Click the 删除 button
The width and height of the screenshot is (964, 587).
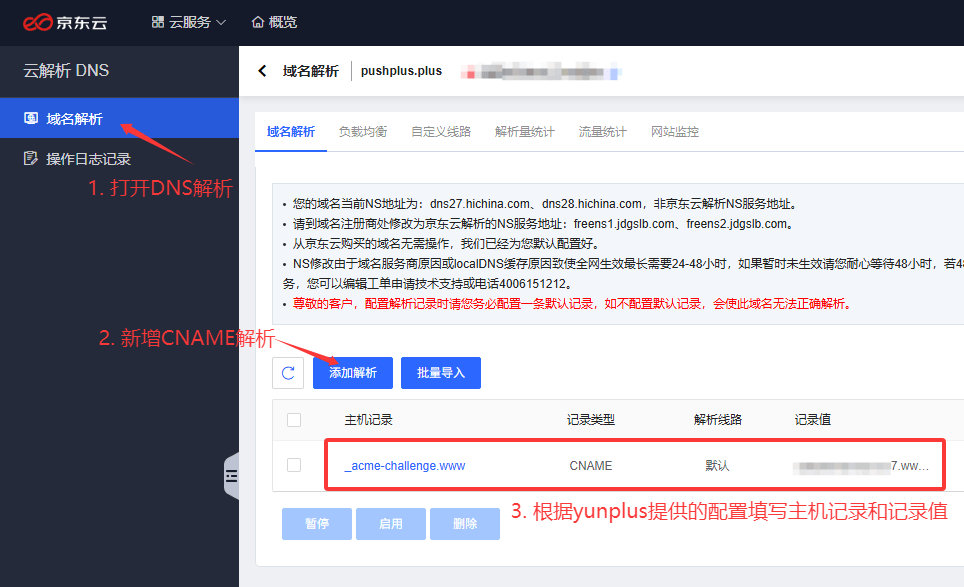(x=465, y=524)
